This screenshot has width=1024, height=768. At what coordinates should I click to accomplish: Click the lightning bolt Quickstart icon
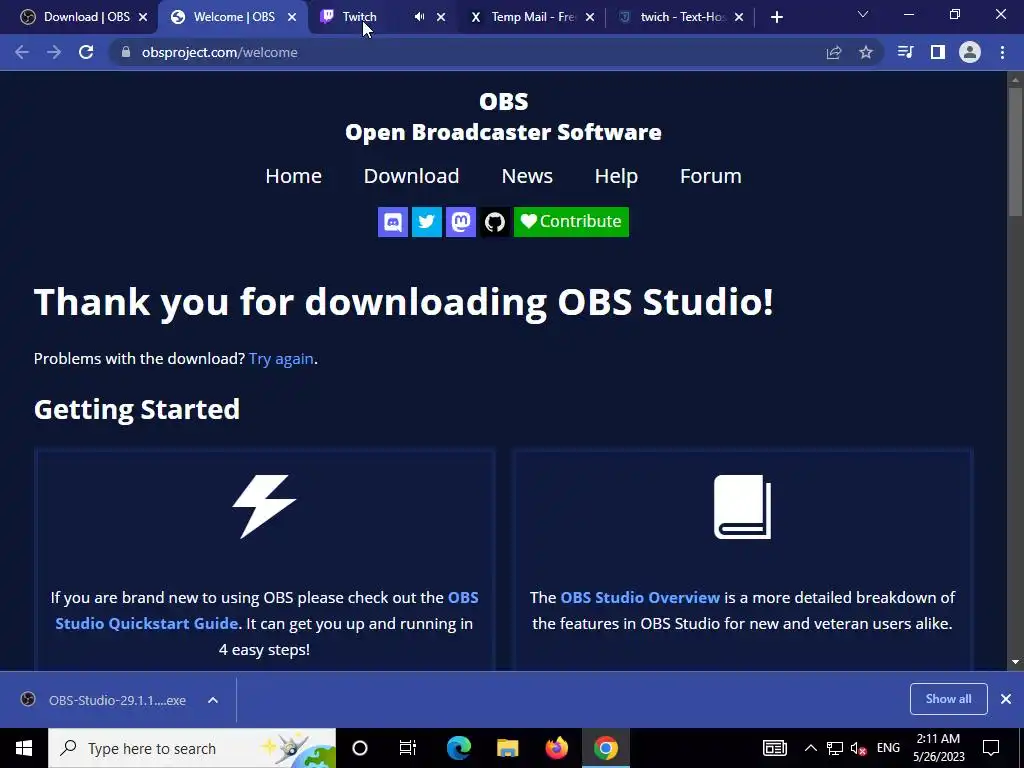pyautogui.click(x=264, y=507)
